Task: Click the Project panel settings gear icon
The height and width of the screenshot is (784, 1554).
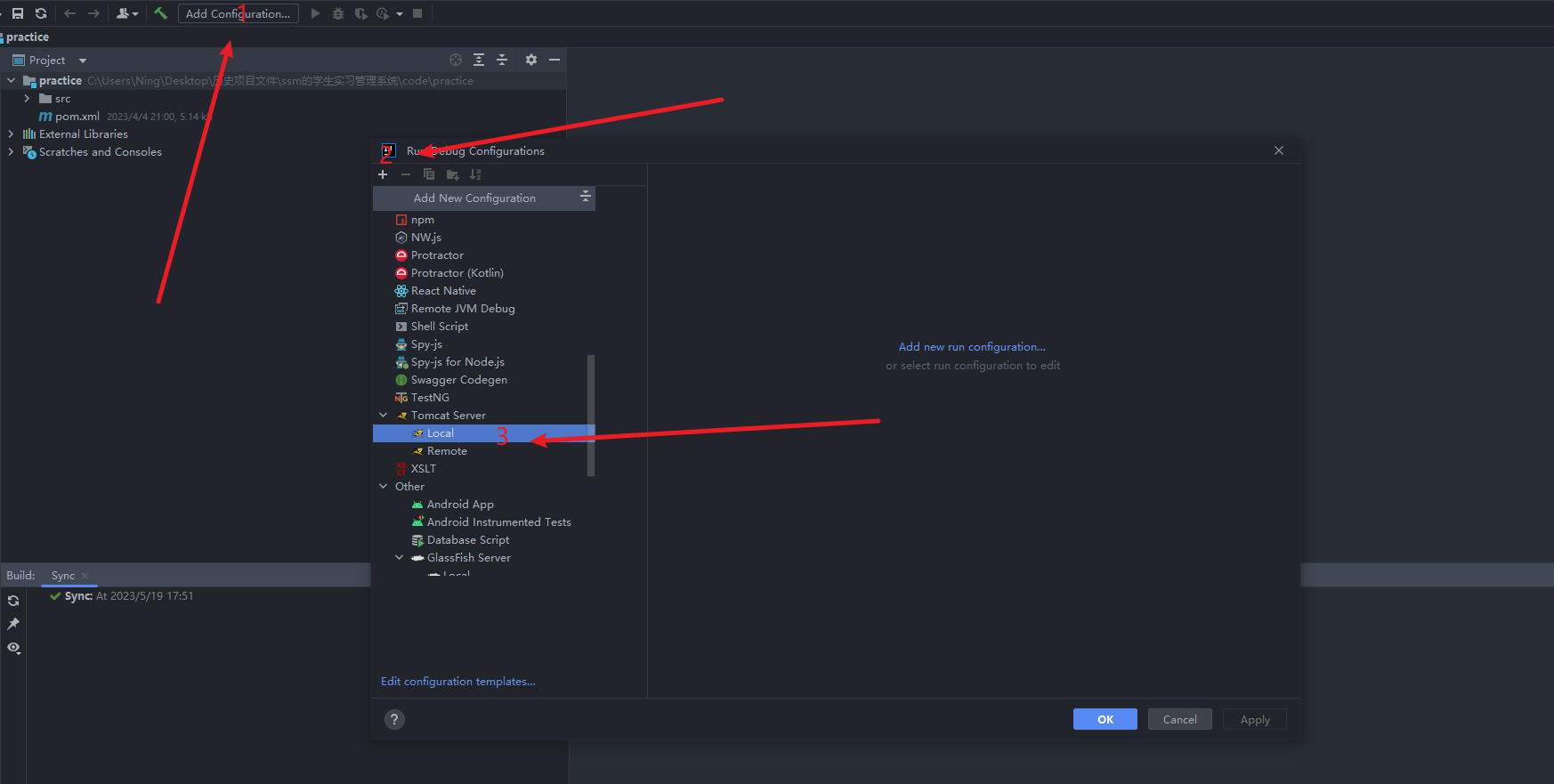Action: [x=531, y=60]
